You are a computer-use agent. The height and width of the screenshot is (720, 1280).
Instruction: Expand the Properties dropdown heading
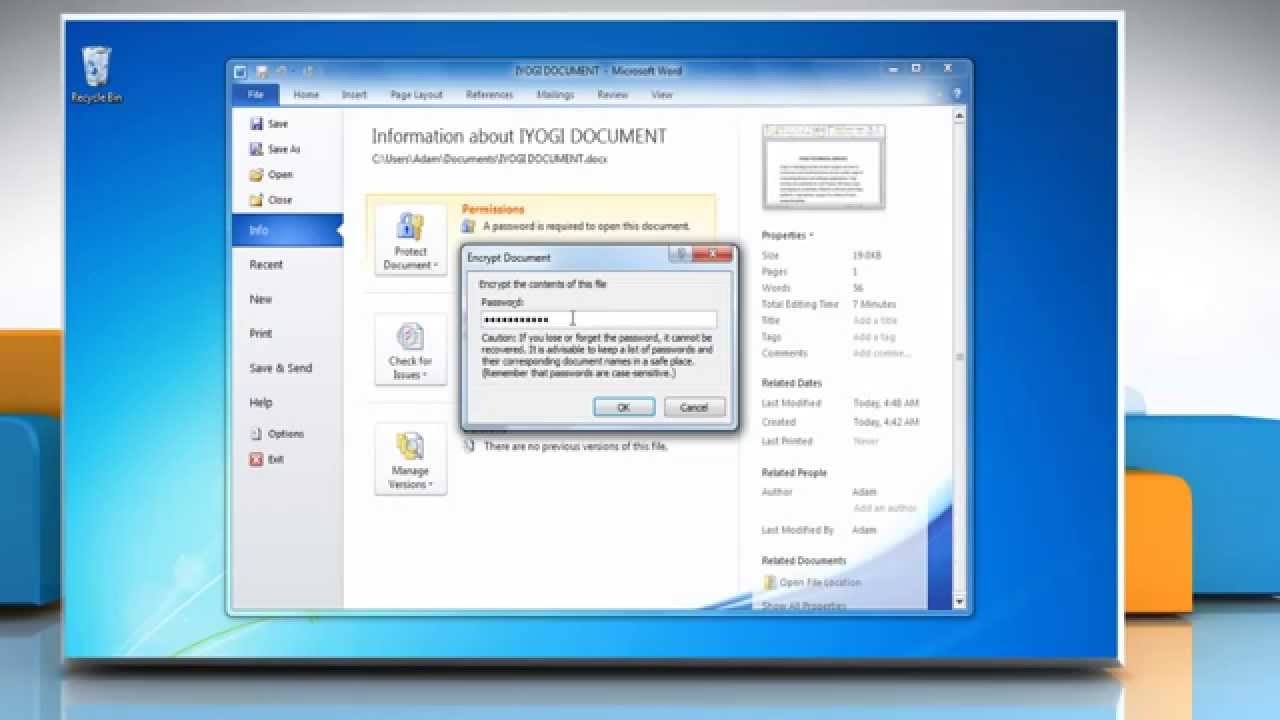[x=787, y=235]
